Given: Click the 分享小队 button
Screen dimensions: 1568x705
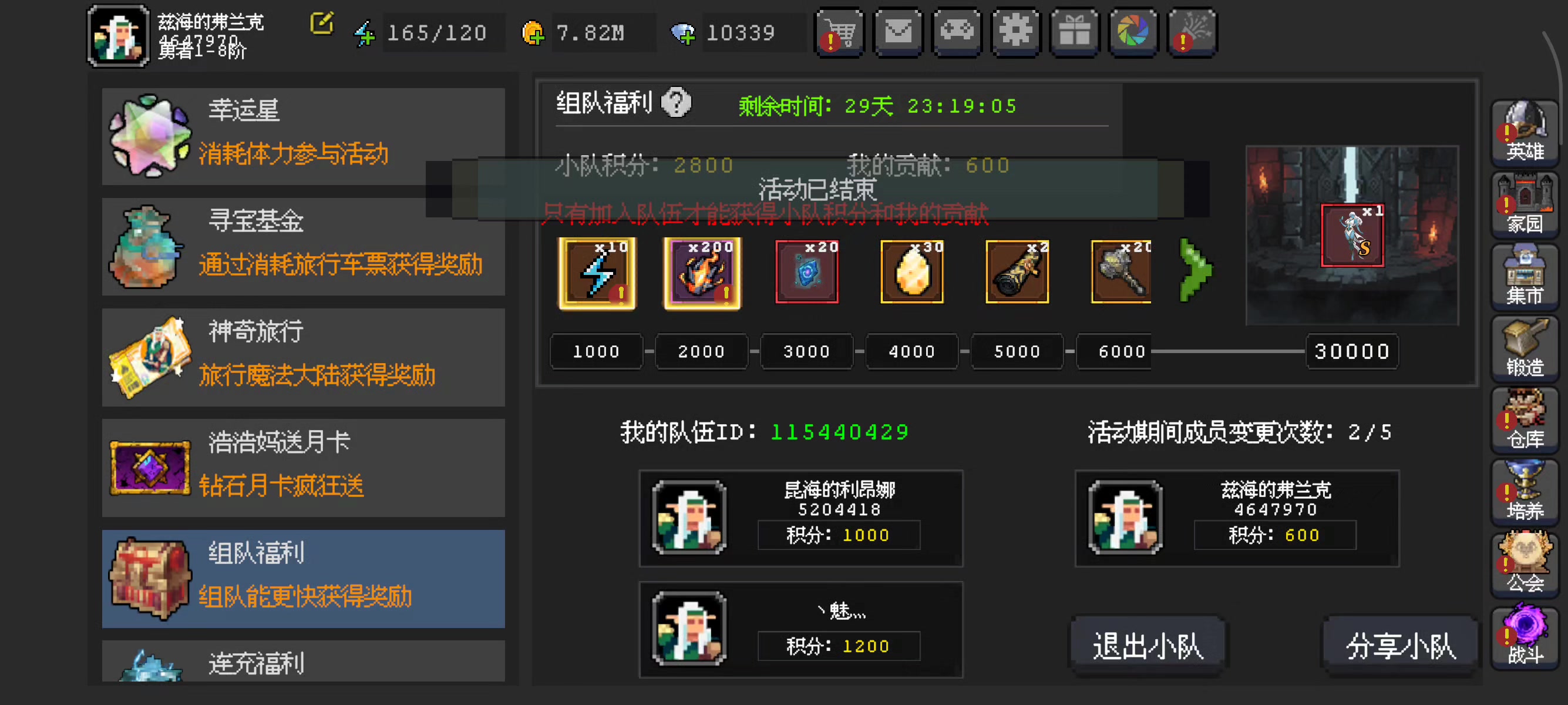Looking at the screenshot, I should [x=1400, y=645].
